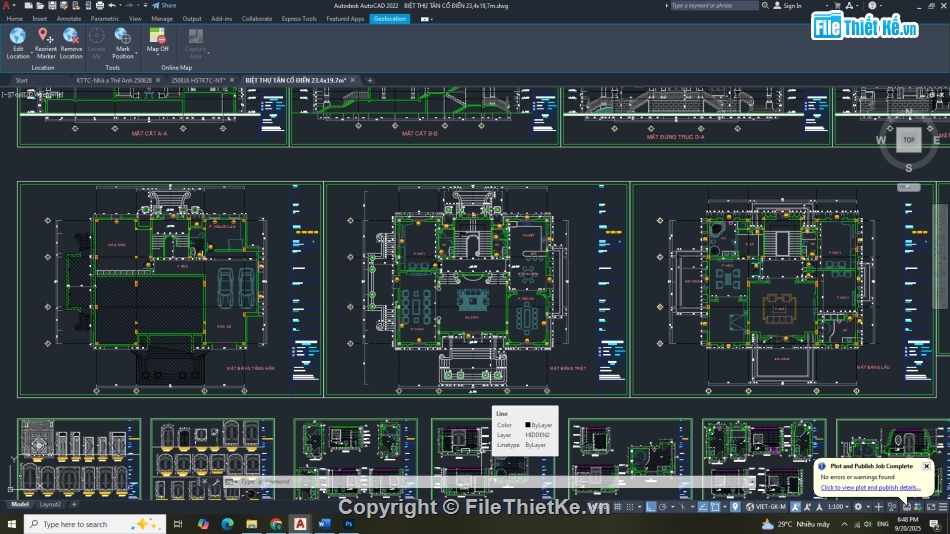Click the Geographic Location pin in status bar

(x=736, y=507)
